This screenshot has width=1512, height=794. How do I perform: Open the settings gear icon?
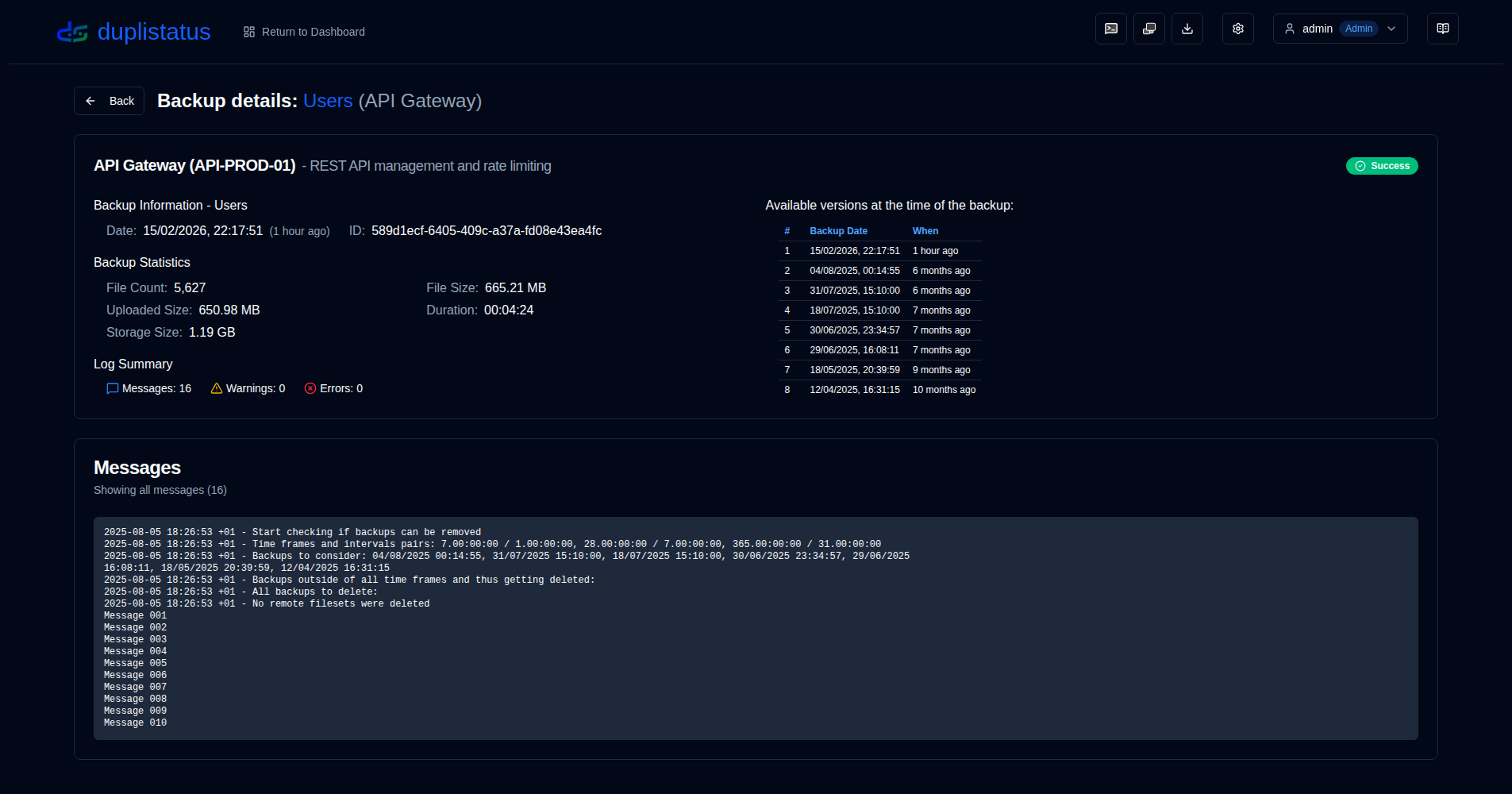coord(1237,28)
